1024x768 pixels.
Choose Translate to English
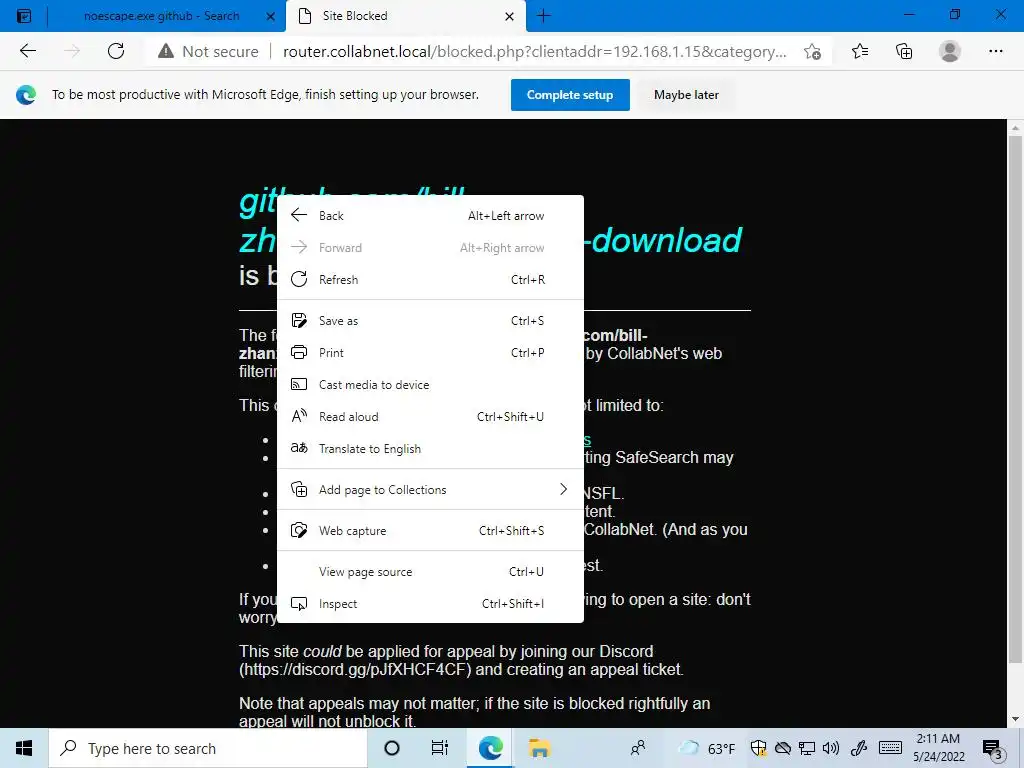pos(430,449)
